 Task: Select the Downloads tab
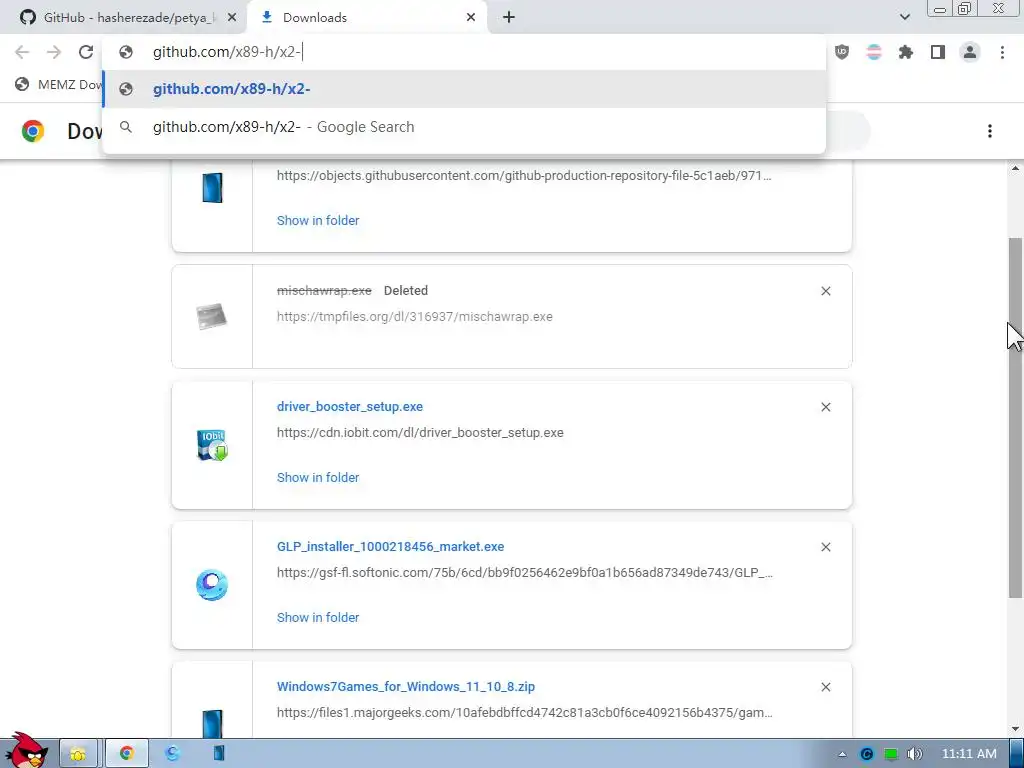[366, 18]
